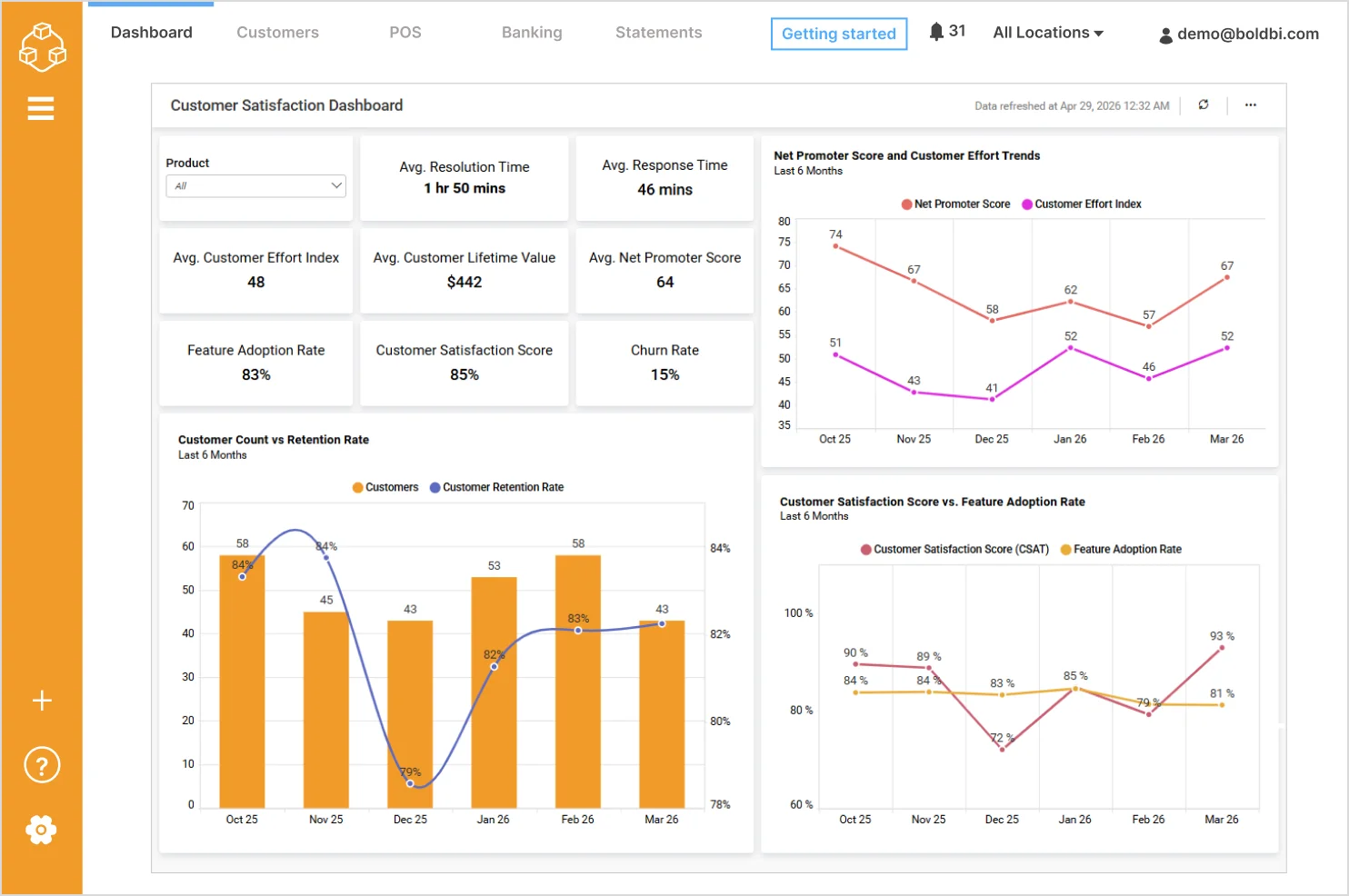
Task: Click the Getting started button
Action: tap(839, 34)
